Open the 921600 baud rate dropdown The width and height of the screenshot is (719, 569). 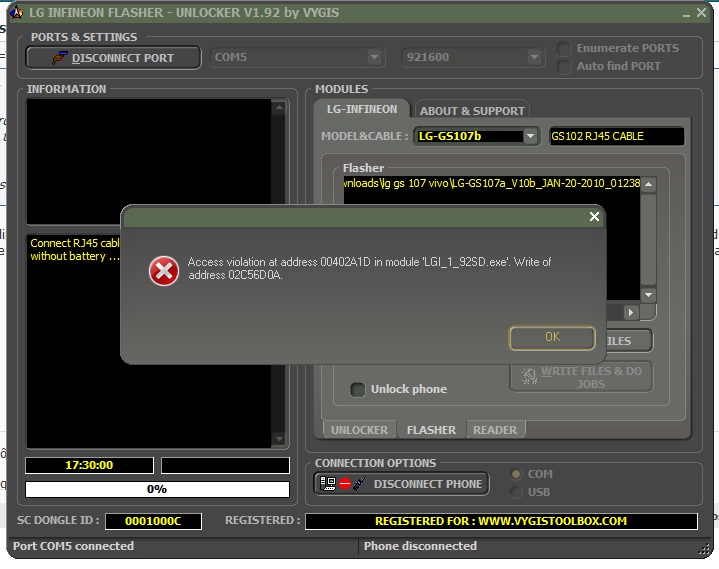(534, 57)
